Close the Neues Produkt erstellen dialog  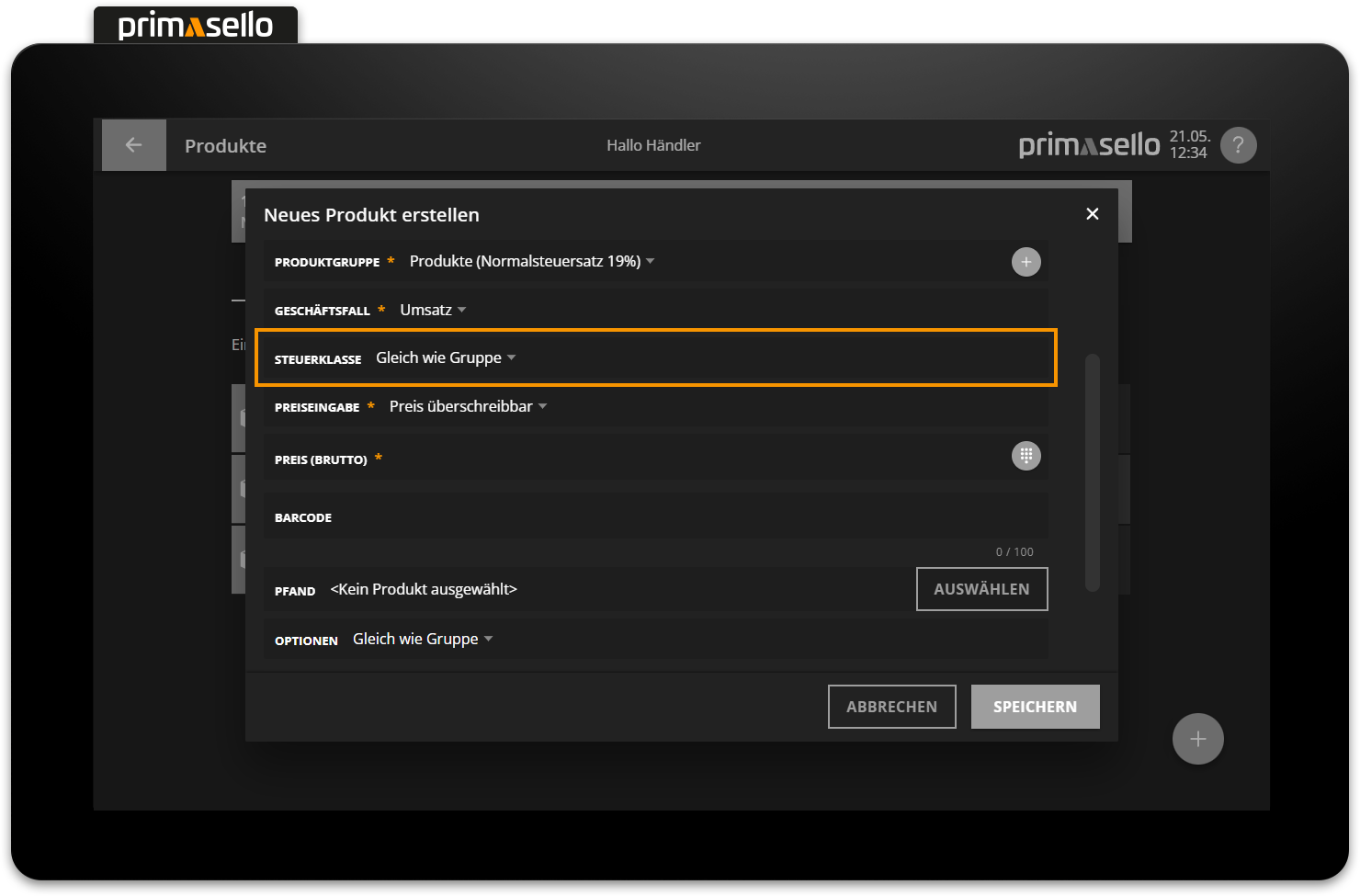1092,214
